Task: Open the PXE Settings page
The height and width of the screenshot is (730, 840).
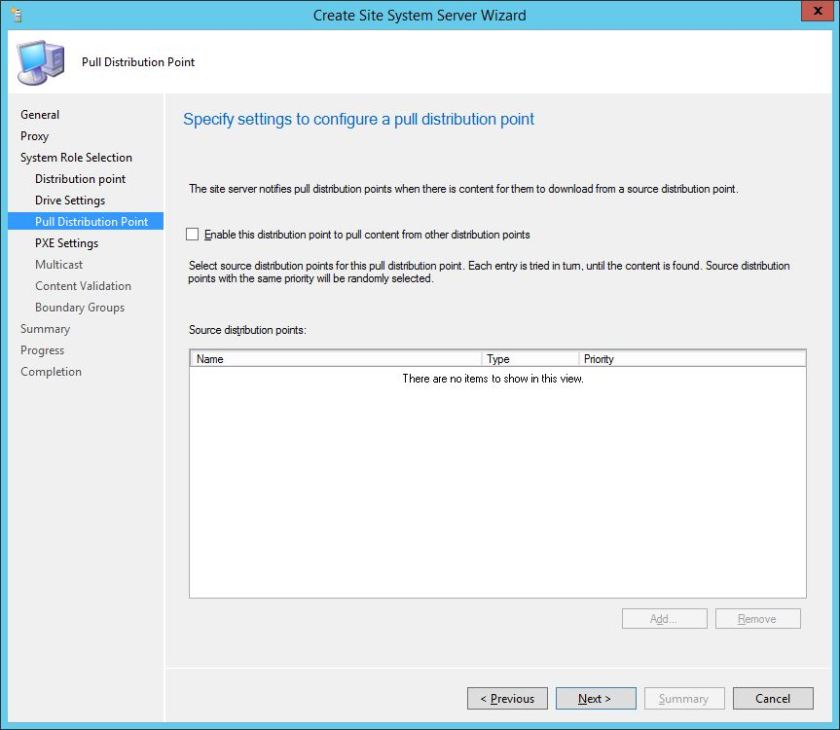Action: pyautogui.click(x=66, y=243)
